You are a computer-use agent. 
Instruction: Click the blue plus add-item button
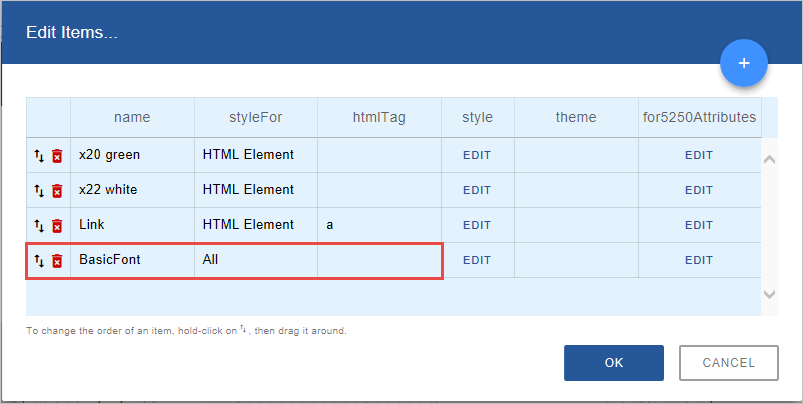point(743,63)
